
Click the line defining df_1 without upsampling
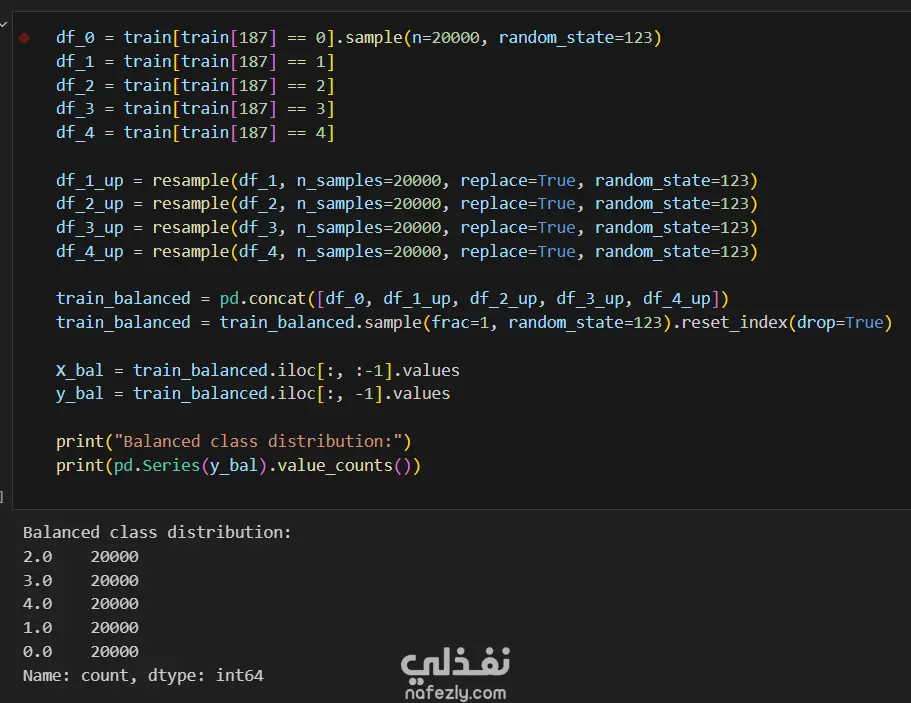[195, 61]
